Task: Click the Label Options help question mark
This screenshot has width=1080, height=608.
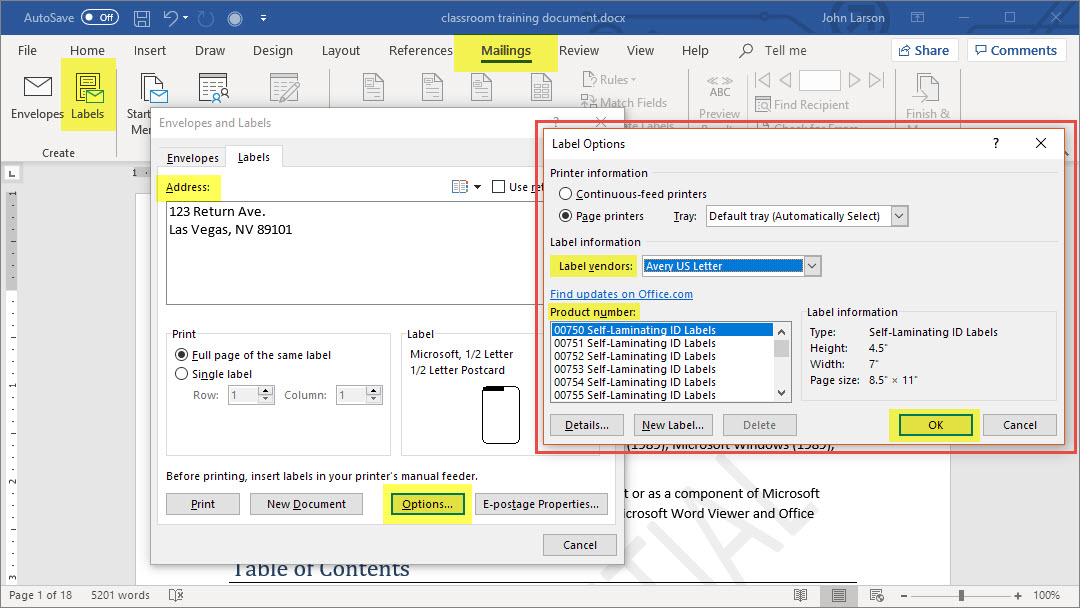Action: [995, 144]
